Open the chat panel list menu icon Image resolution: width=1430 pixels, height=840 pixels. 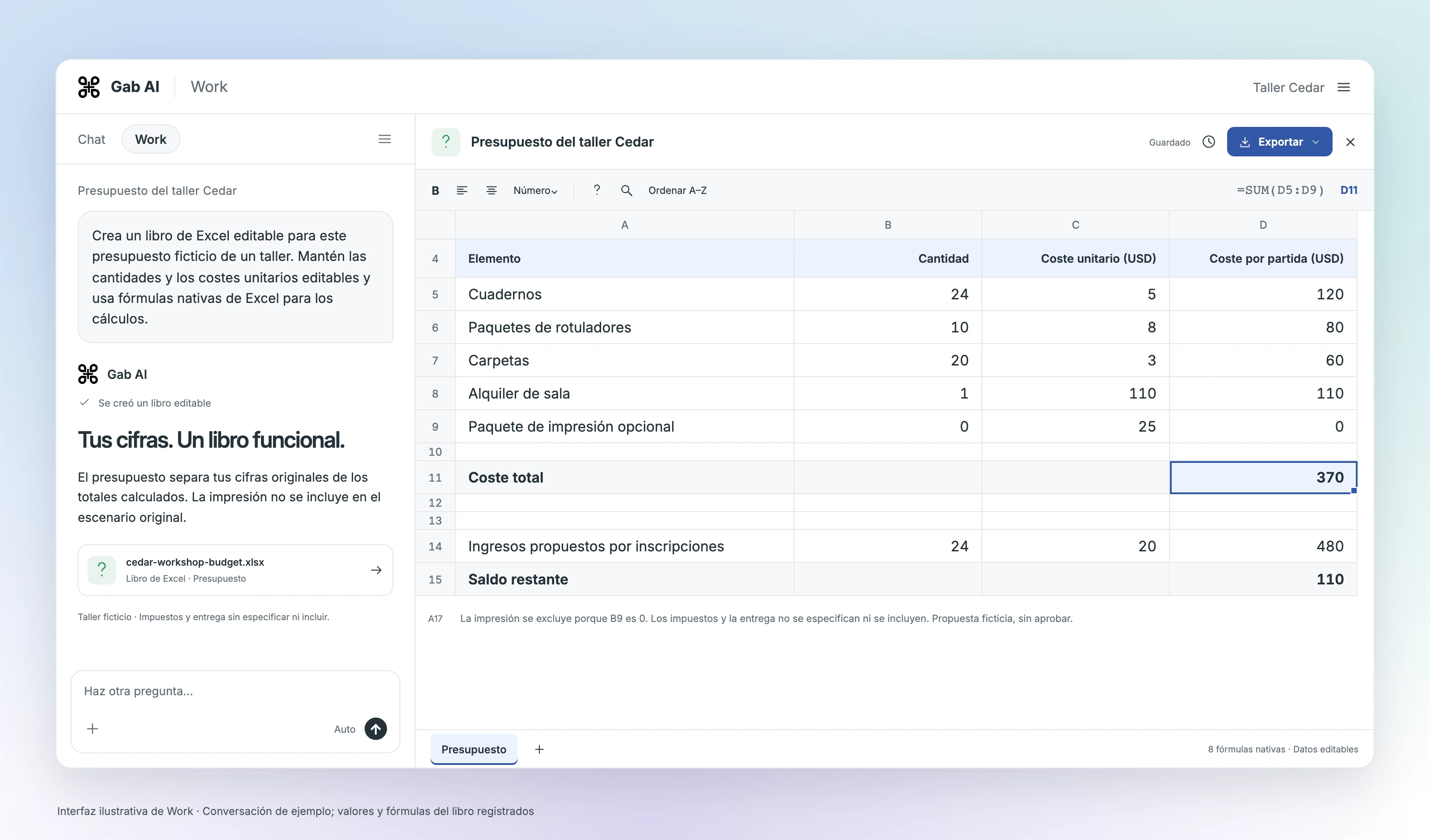click(x=385, y=139)
